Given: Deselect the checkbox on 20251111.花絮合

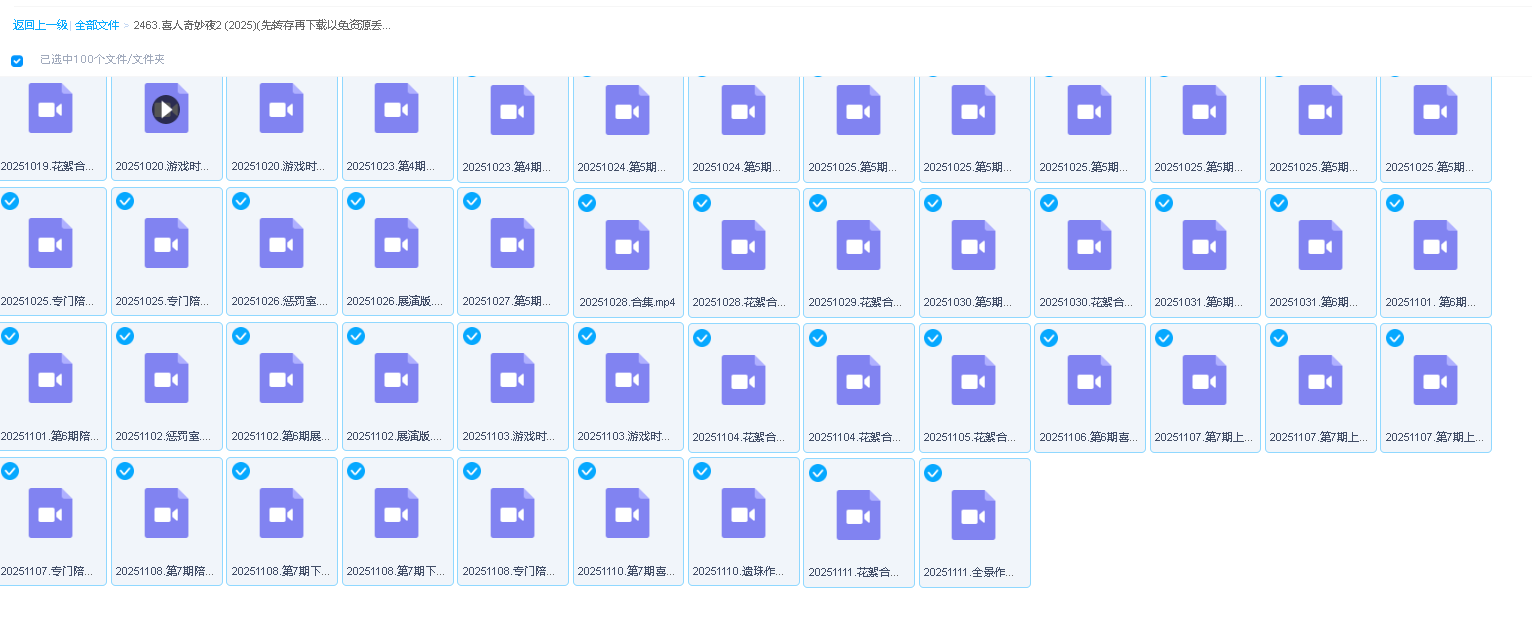Looking at the screenshot, I should point(818,473).
